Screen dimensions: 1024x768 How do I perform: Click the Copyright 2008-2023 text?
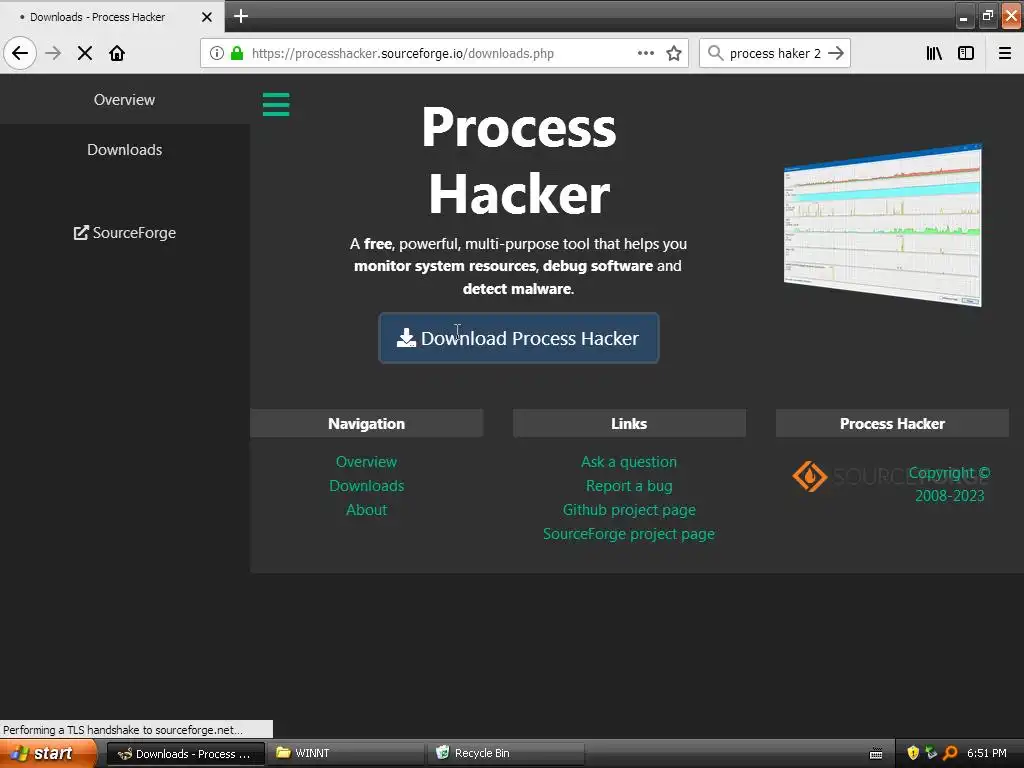point(950,484)
